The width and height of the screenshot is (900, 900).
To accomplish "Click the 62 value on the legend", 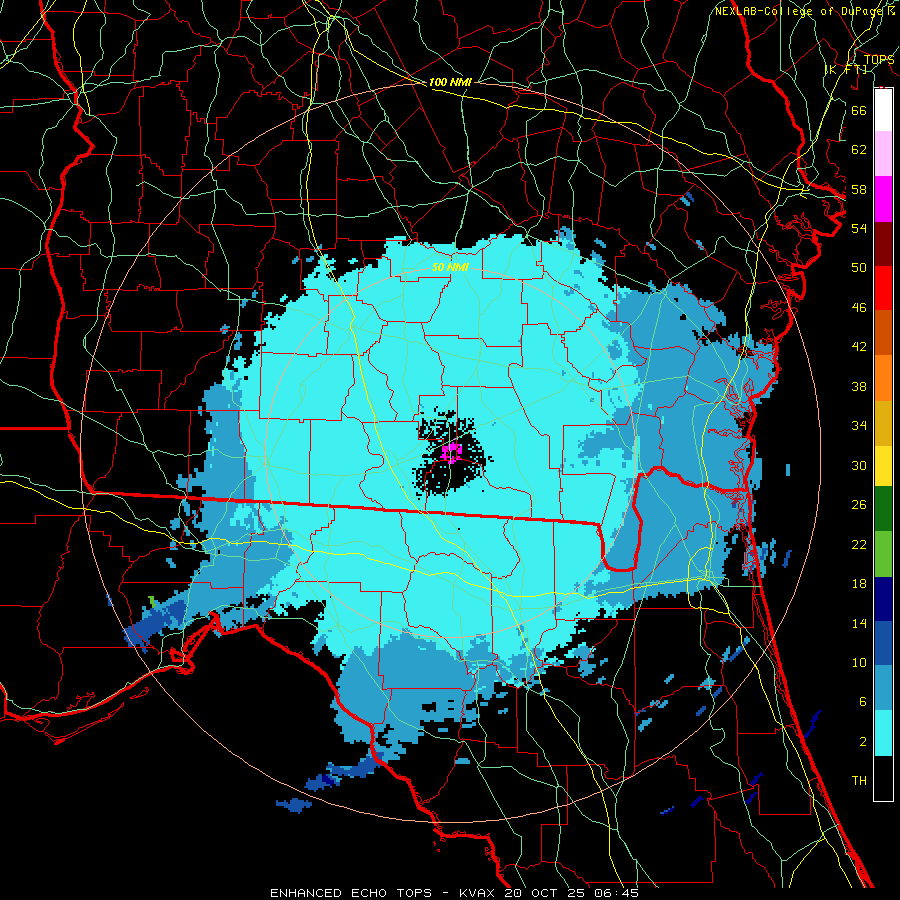I will point(859,149).
